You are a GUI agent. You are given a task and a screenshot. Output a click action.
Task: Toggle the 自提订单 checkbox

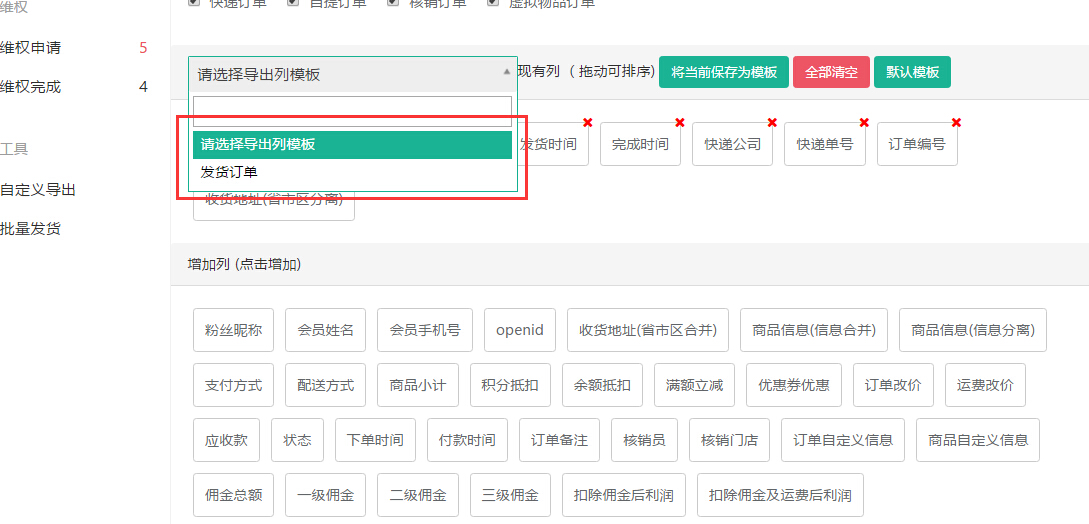click(293, 3)
